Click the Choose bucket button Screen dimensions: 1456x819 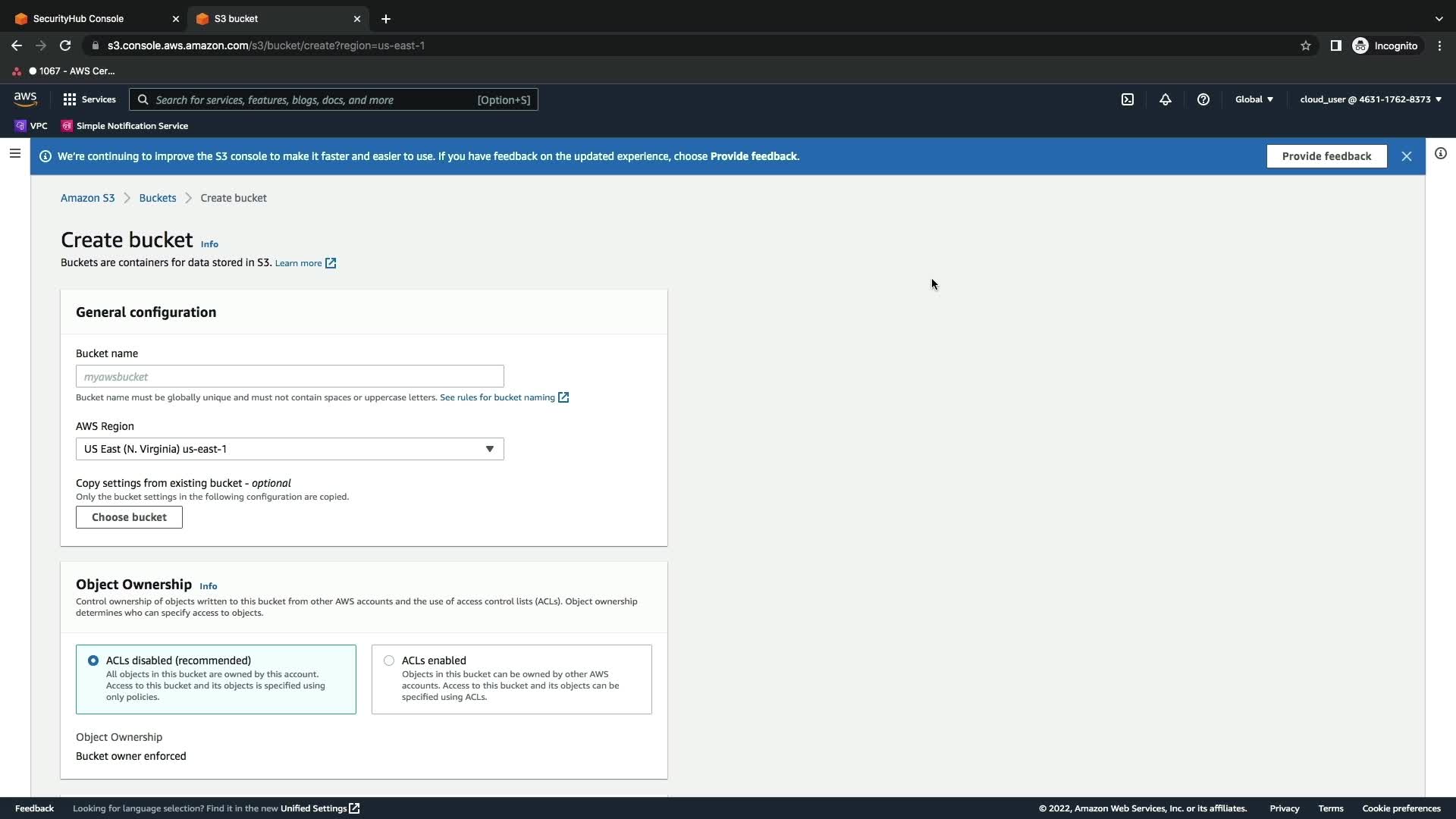coord(129,517)
